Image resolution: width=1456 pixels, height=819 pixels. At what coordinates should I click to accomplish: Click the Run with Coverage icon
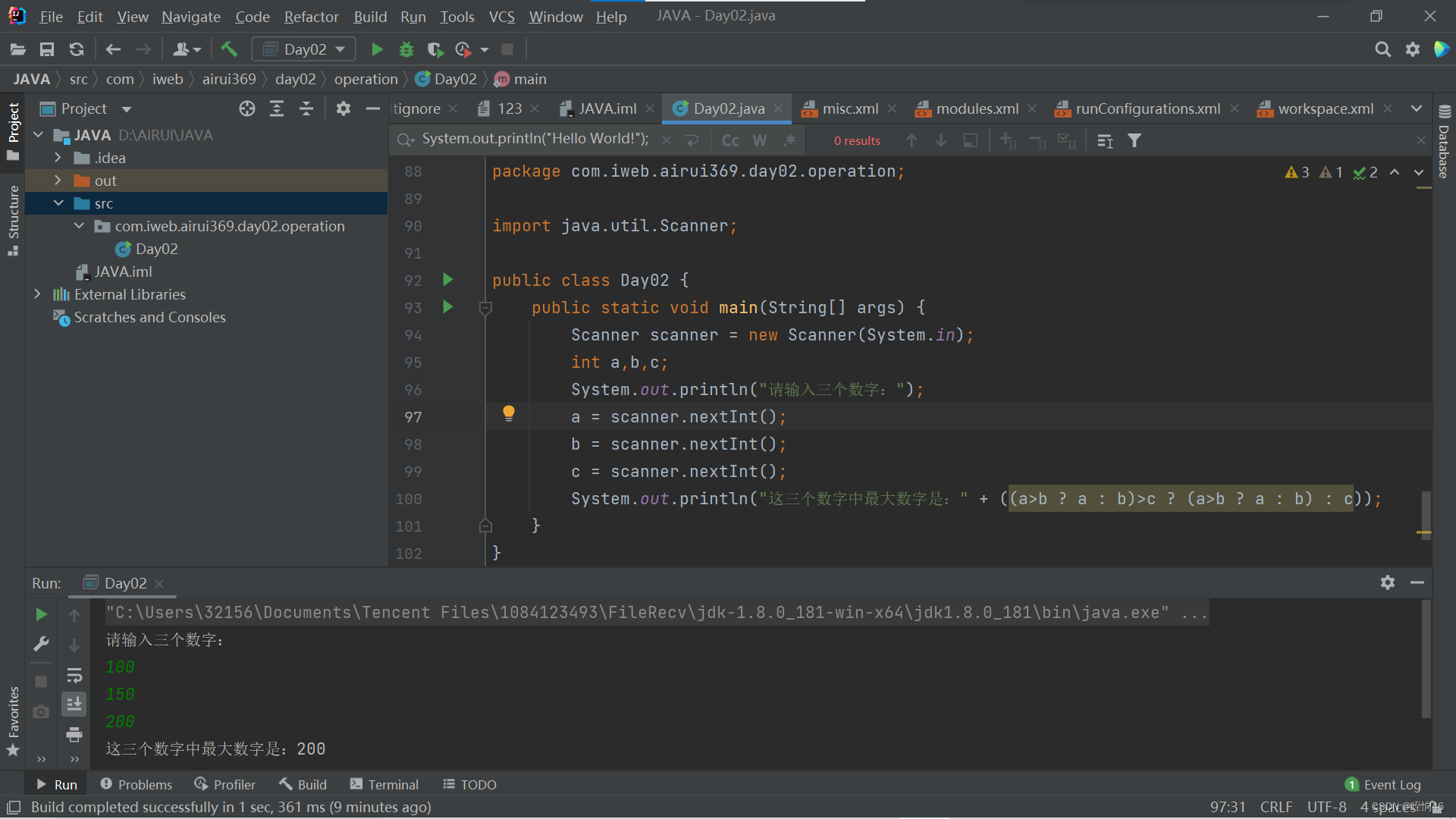[x=435, y=49]
